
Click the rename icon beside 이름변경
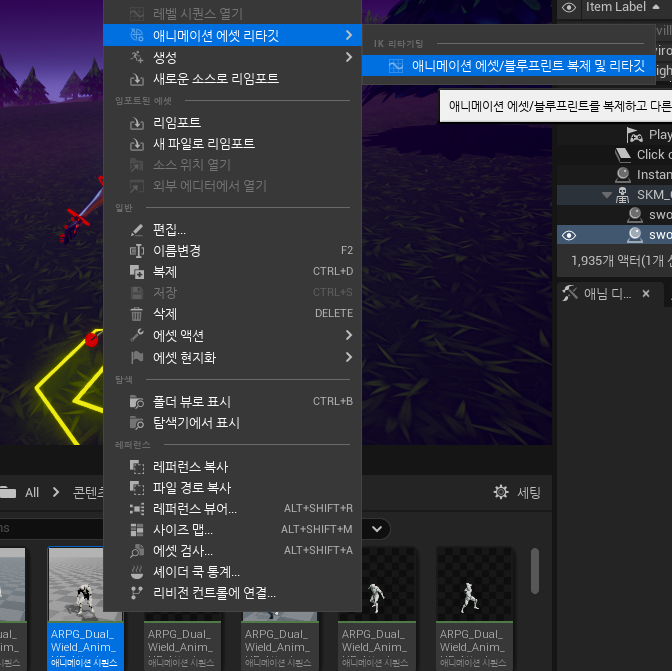(x=137, y=251)
